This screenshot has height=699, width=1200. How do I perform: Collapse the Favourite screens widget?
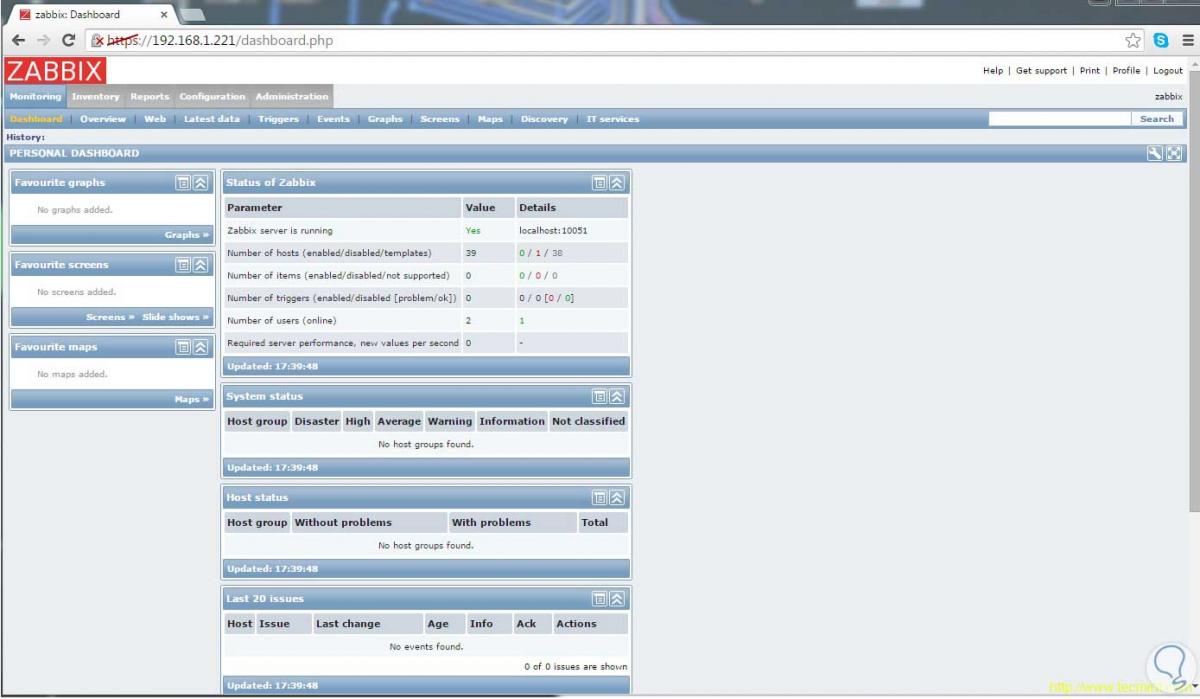[x=200, y=265]
